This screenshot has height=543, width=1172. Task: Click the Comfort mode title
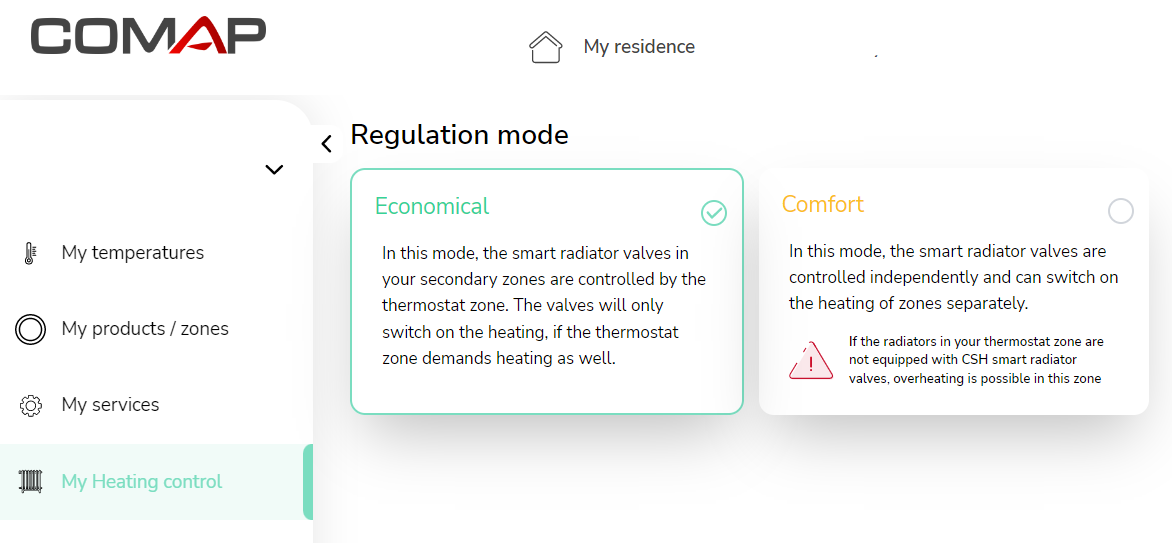[823, 204]
